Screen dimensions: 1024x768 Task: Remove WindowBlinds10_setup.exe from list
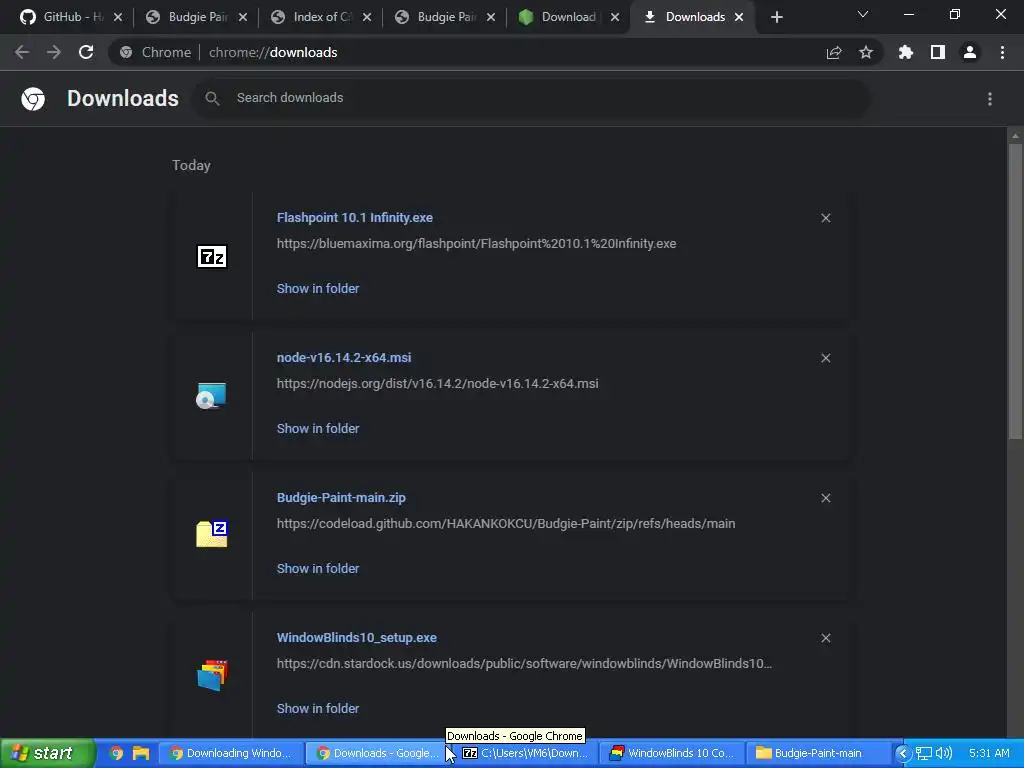coord(825,638)
